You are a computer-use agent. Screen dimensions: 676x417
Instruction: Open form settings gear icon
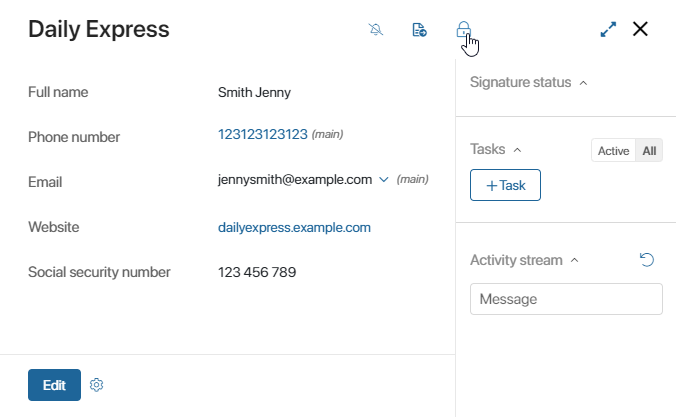[97, 385]
